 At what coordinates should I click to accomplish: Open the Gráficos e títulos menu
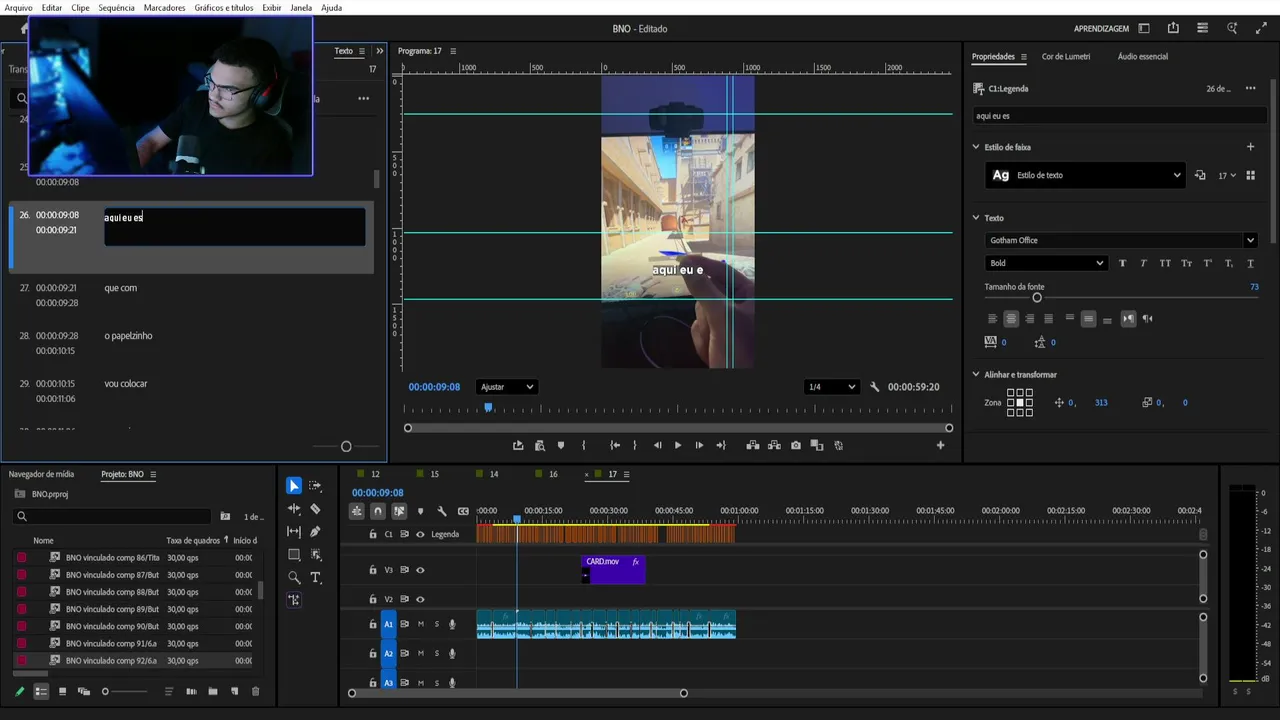point(223,8)
